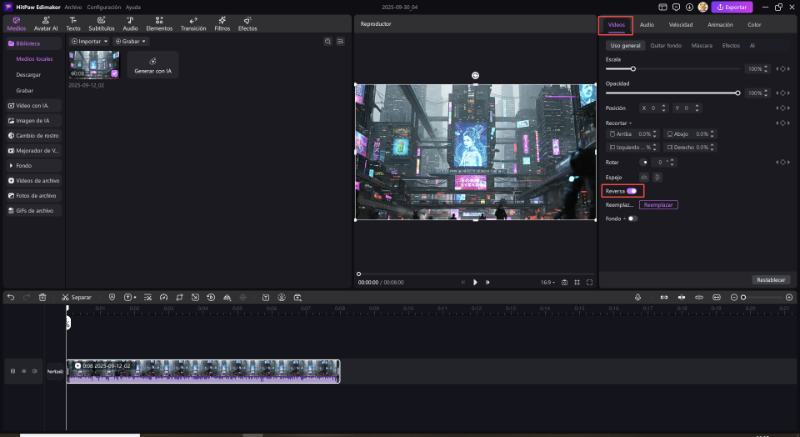Click the Reemplazar button
This screenshot has height=437, width=800.
pos(658,204)
